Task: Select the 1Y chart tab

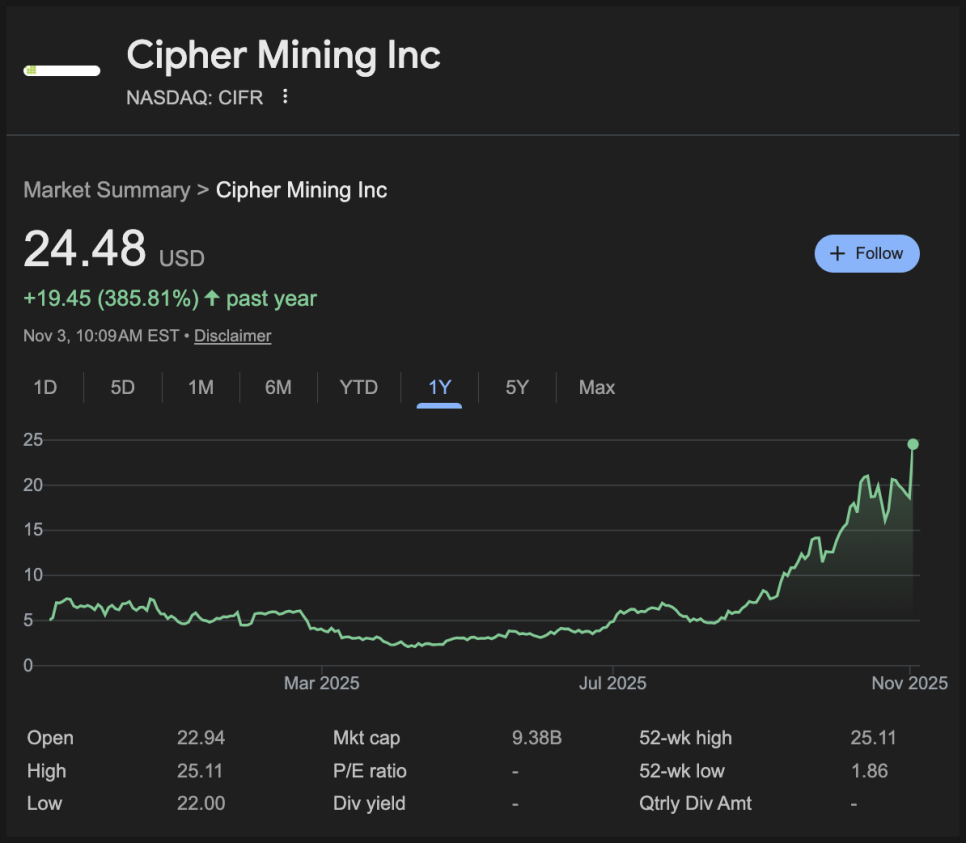Action: pos(439,387)
